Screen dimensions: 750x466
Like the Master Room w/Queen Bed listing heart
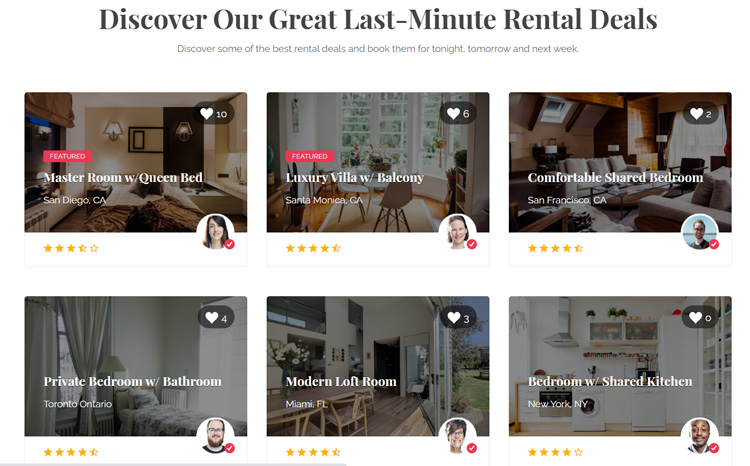coord(207,113)
